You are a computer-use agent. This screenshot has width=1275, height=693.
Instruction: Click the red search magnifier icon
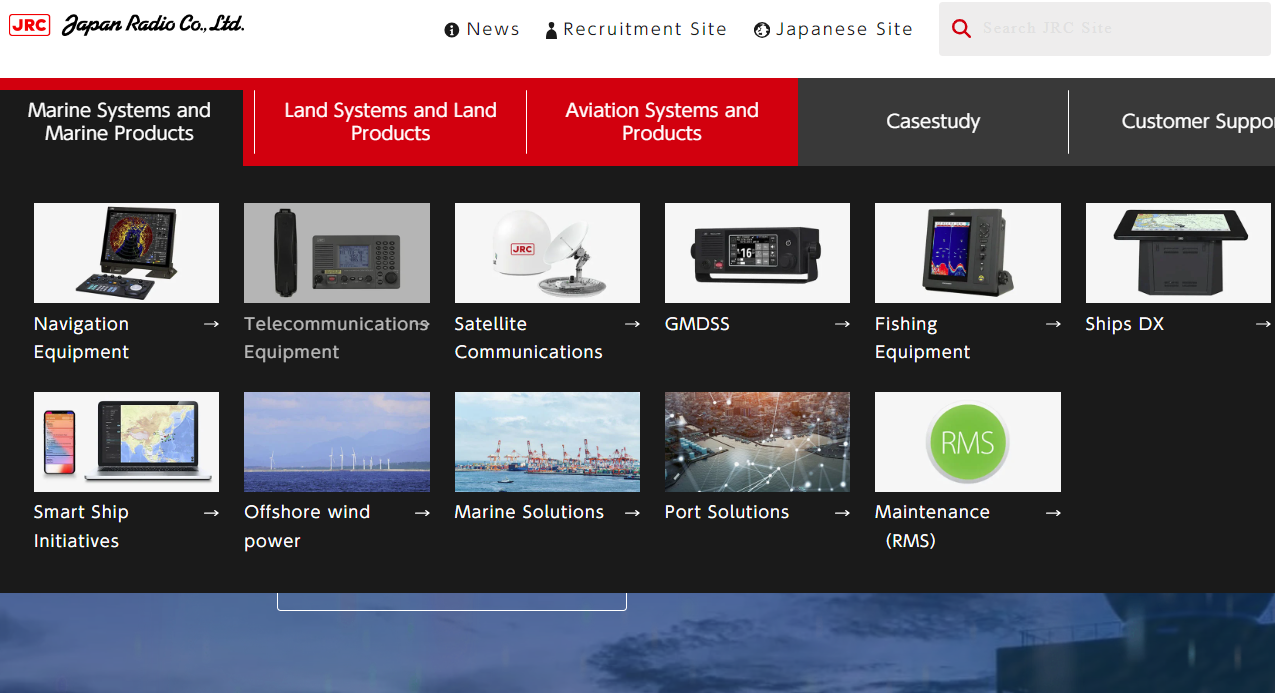[x=962, y=29]
